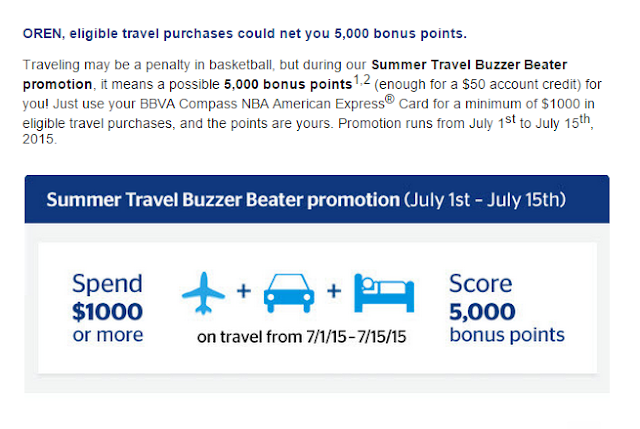Click the OREN eligible travel purchases headline
This screenshot has width=640, height=429.
[244, 33]
